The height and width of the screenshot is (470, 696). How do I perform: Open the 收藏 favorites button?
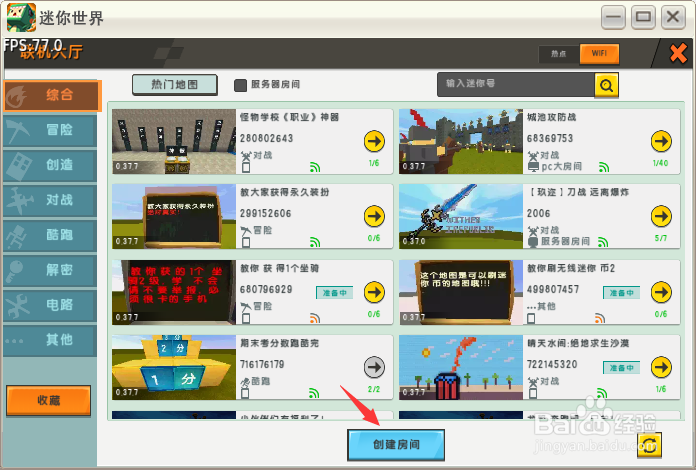[x=48, y=401]
